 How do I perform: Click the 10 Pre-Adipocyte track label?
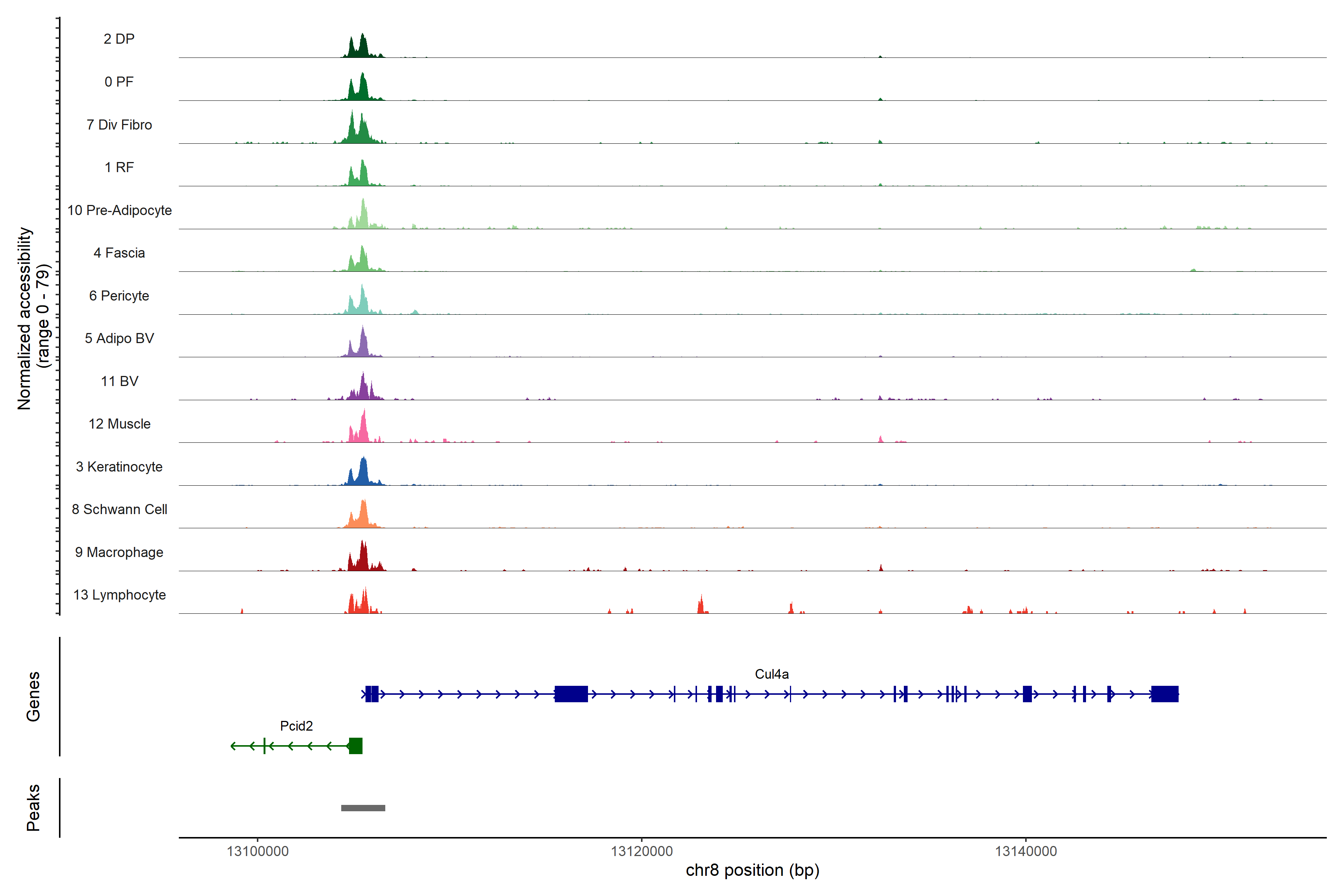119,210
